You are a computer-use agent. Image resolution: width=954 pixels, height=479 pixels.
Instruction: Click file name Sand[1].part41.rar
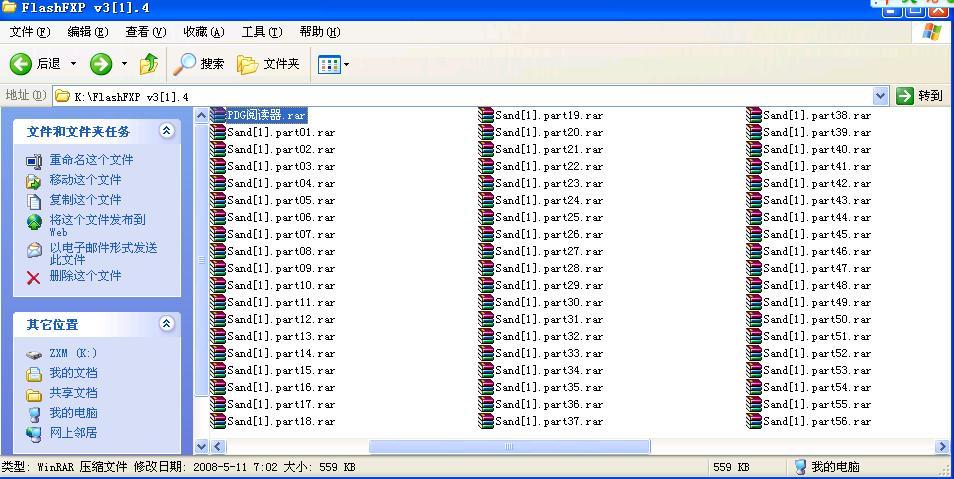click(818, 167)
